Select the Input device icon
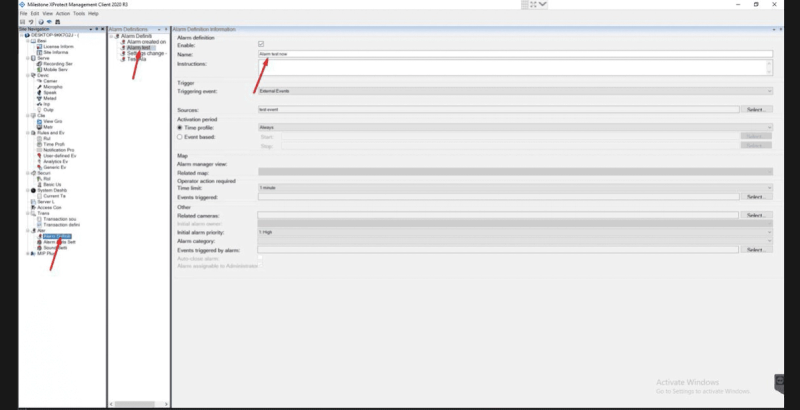This screenshot has width=800, height=410. point(39,104)
